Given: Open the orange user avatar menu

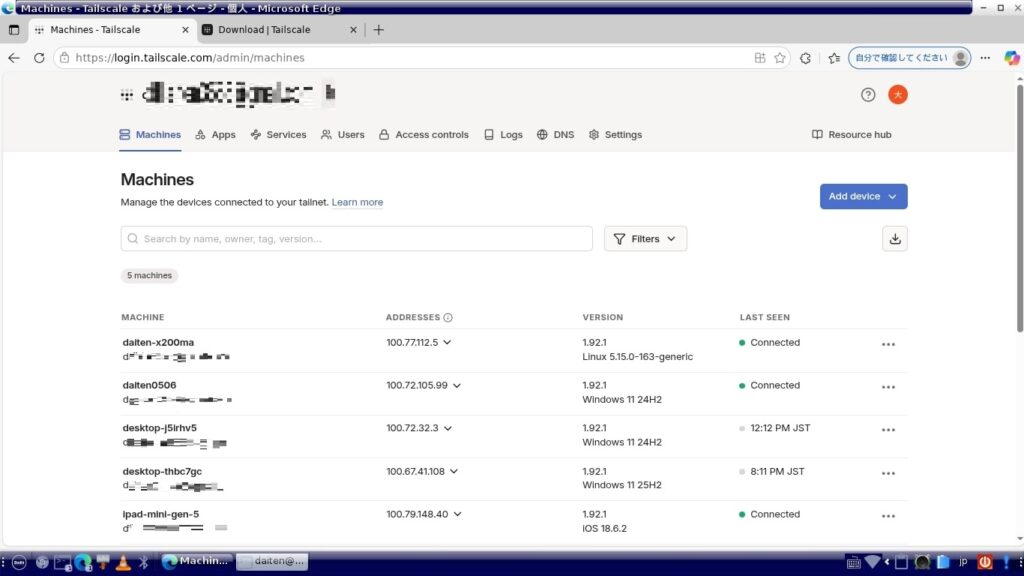Looking at the screenshot, I should pos(898,95).
